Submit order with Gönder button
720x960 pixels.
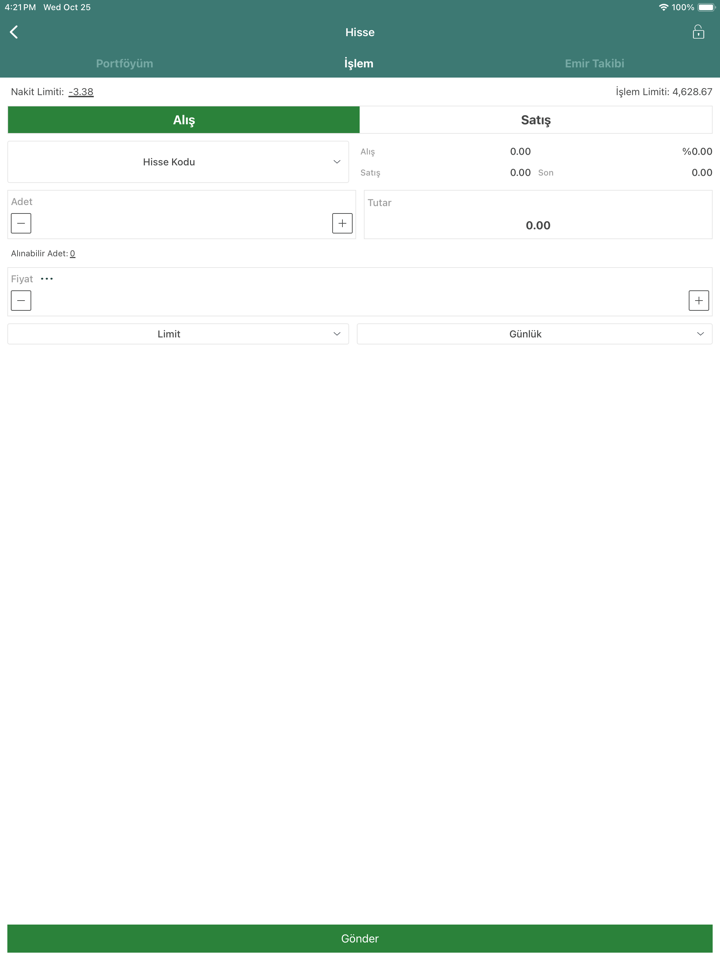click(x=360, y=938)
